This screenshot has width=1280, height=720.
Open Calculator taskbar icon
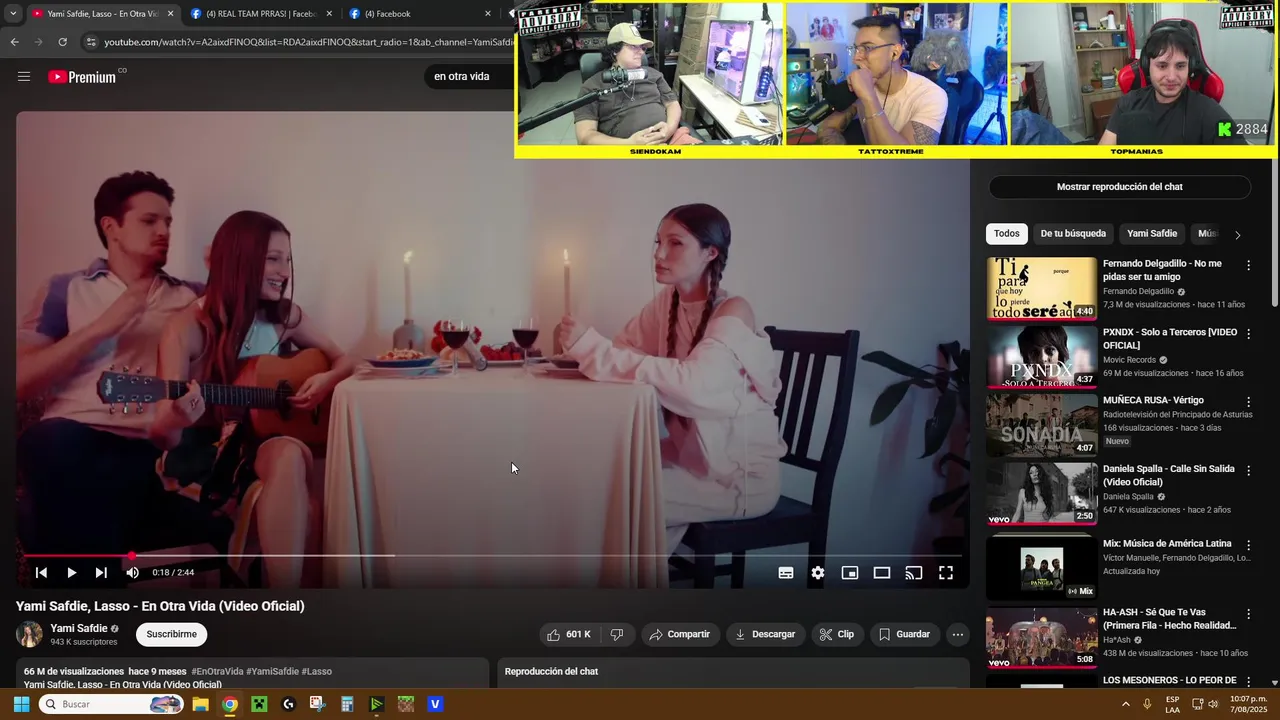pyautogui.click(x=347, y=704)
